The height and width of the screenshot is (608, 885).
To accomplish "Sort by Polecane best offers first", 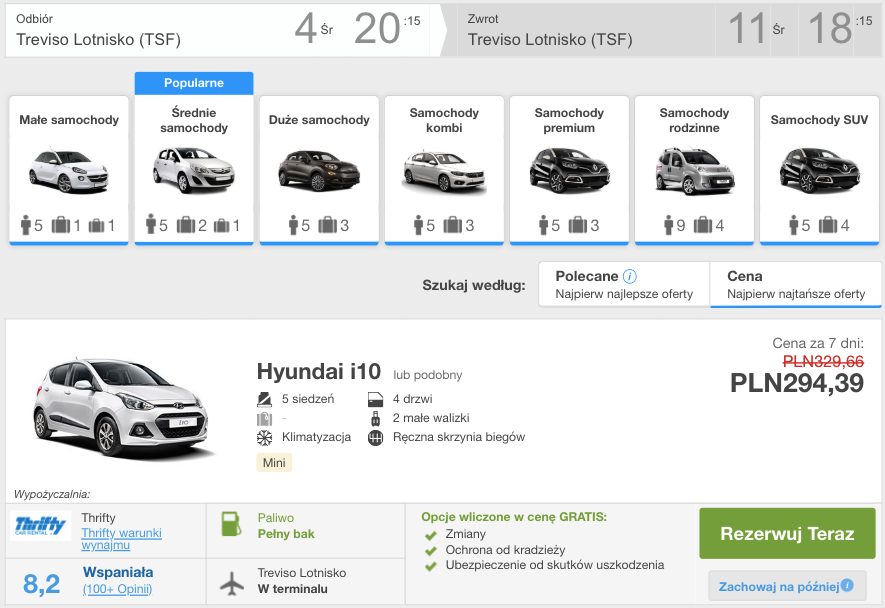I will [624, 285].
